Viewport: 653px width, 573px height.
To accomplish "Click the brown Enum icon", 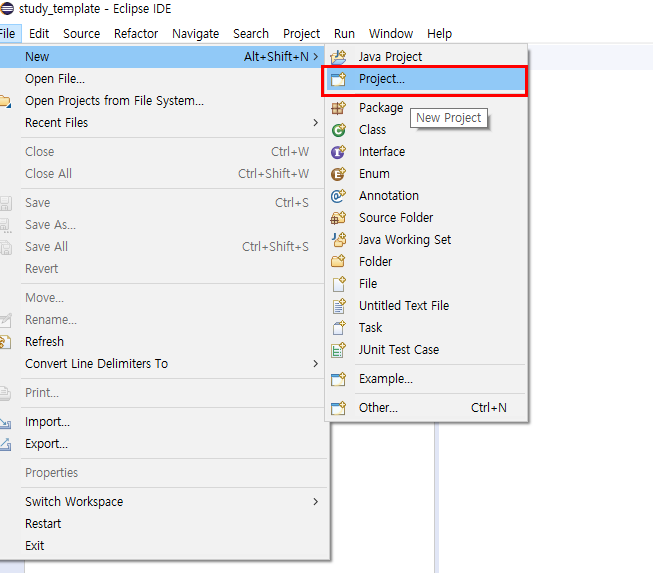I will click(338, 174).
